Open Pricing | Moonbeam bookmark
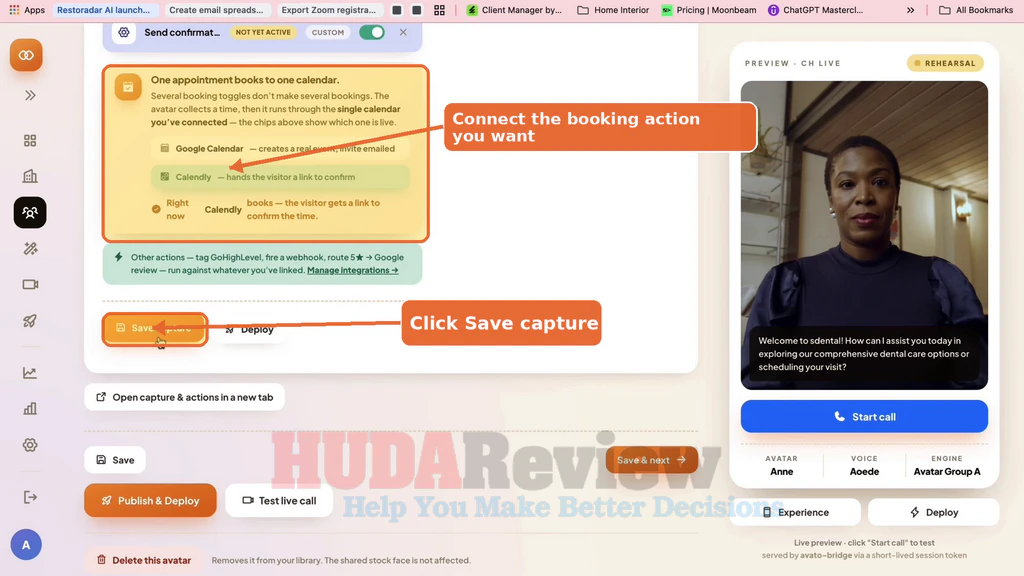The width and height of the screenshot is (1024, 576). point(709,10)
